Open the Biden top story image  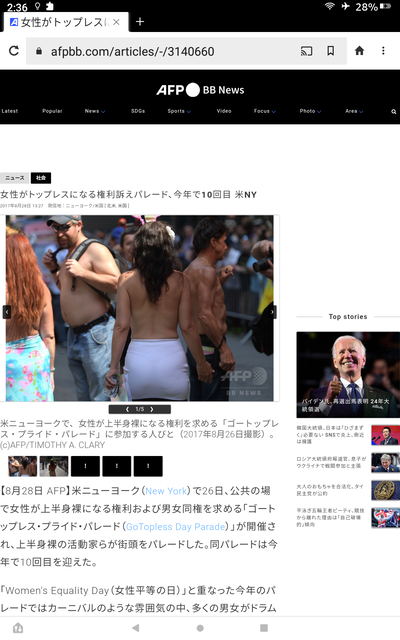click(x=348, y=374)
